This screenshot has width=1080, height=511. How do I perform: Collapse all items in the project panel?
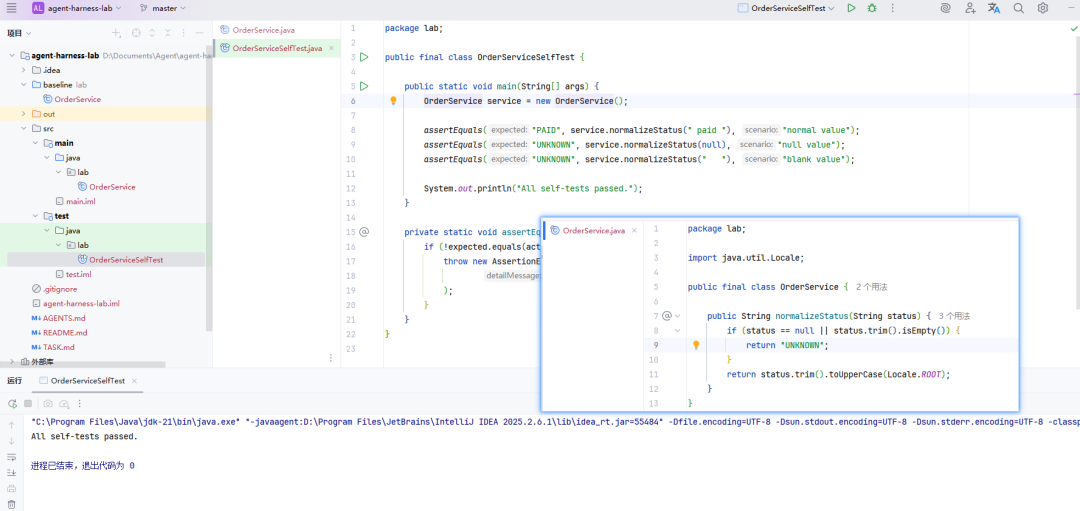coord(168,33)
